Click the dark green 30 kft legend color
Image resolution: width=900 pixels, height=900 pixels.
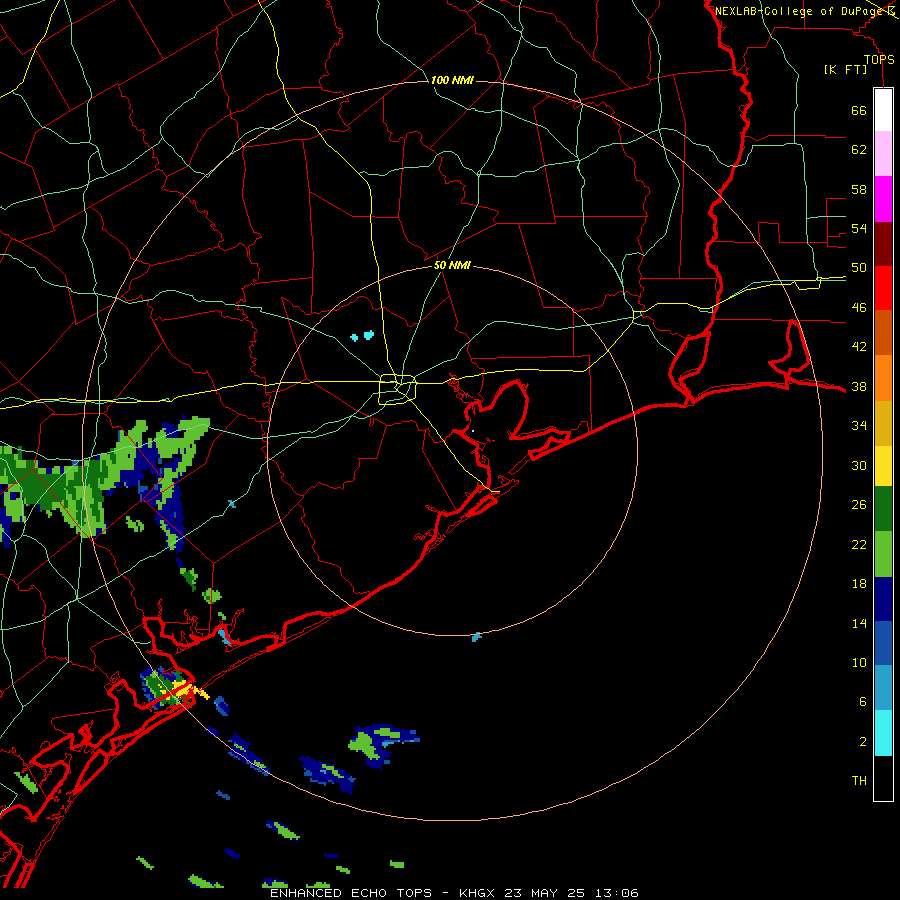[883, 509]
